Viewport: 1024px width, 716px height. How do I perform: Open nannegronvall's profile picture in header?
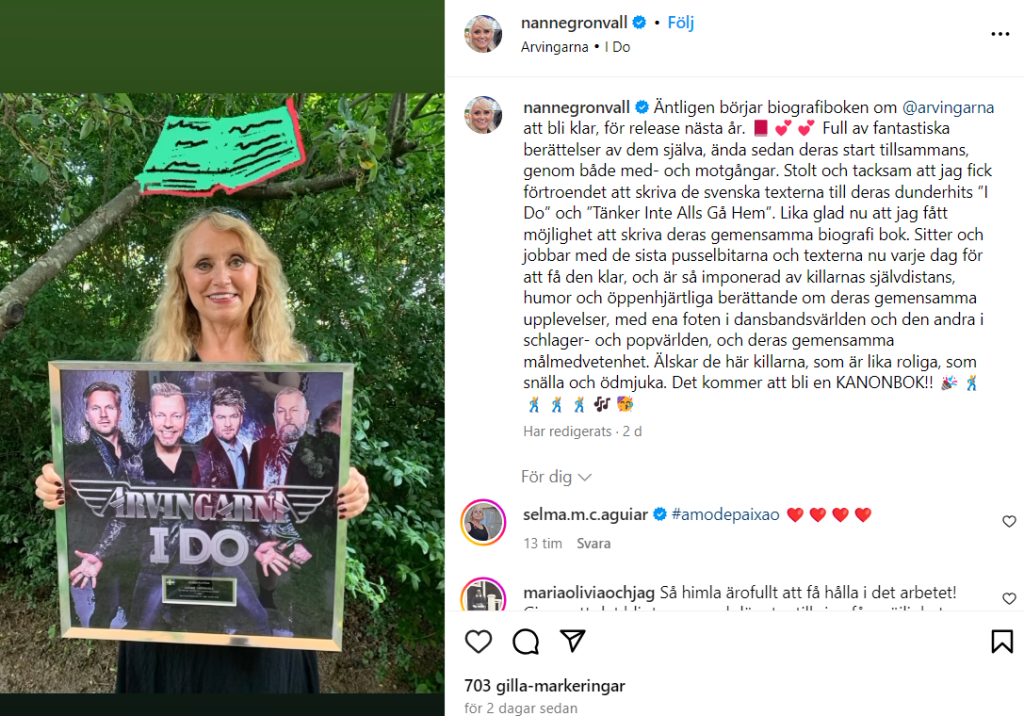[x=483, y=33]
